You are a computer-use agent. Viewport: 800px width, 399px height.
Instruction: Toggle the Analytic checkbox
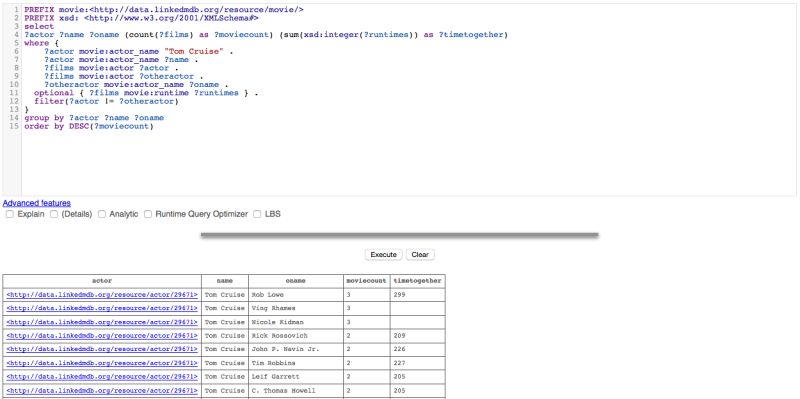[x=102, y=214]
